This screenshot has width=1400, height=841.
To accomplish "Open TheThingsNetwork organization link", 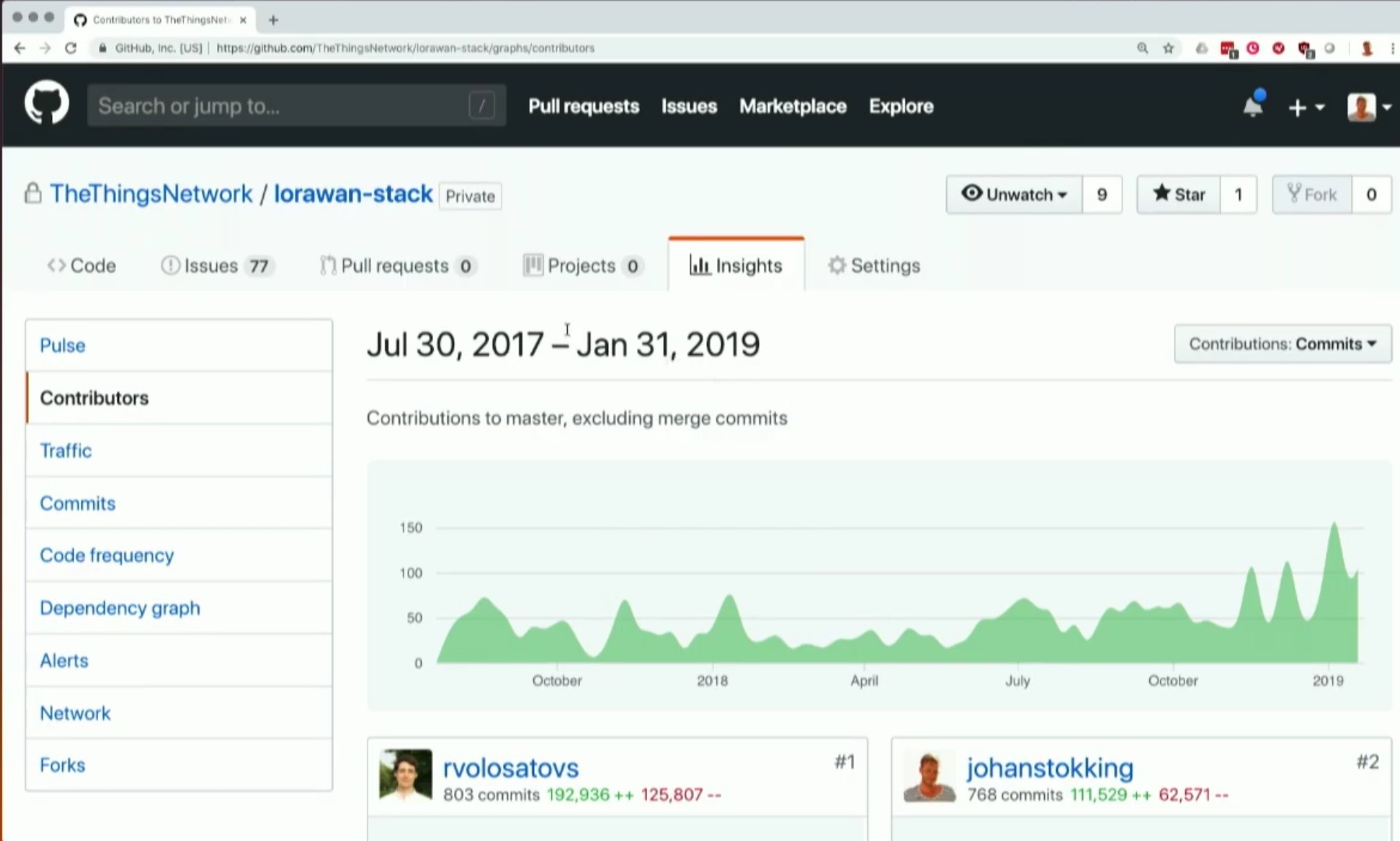I will pyautogui.click(x=151, y=194).
